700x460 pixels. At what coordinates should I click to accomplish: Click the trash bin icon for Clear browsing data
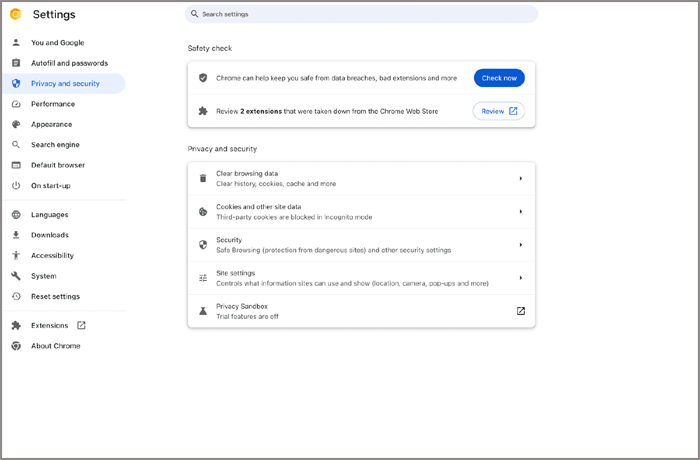point(203,179)
